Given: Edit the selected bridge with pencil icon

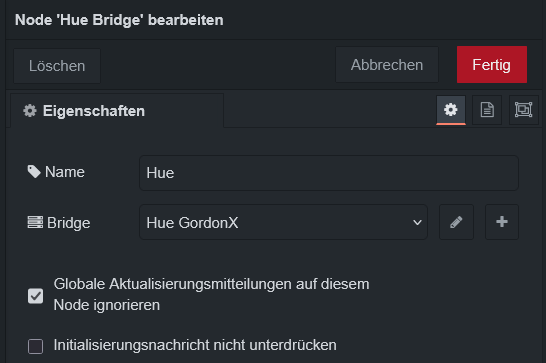Looking at the screenshot, I should click(x=456, y=222).
